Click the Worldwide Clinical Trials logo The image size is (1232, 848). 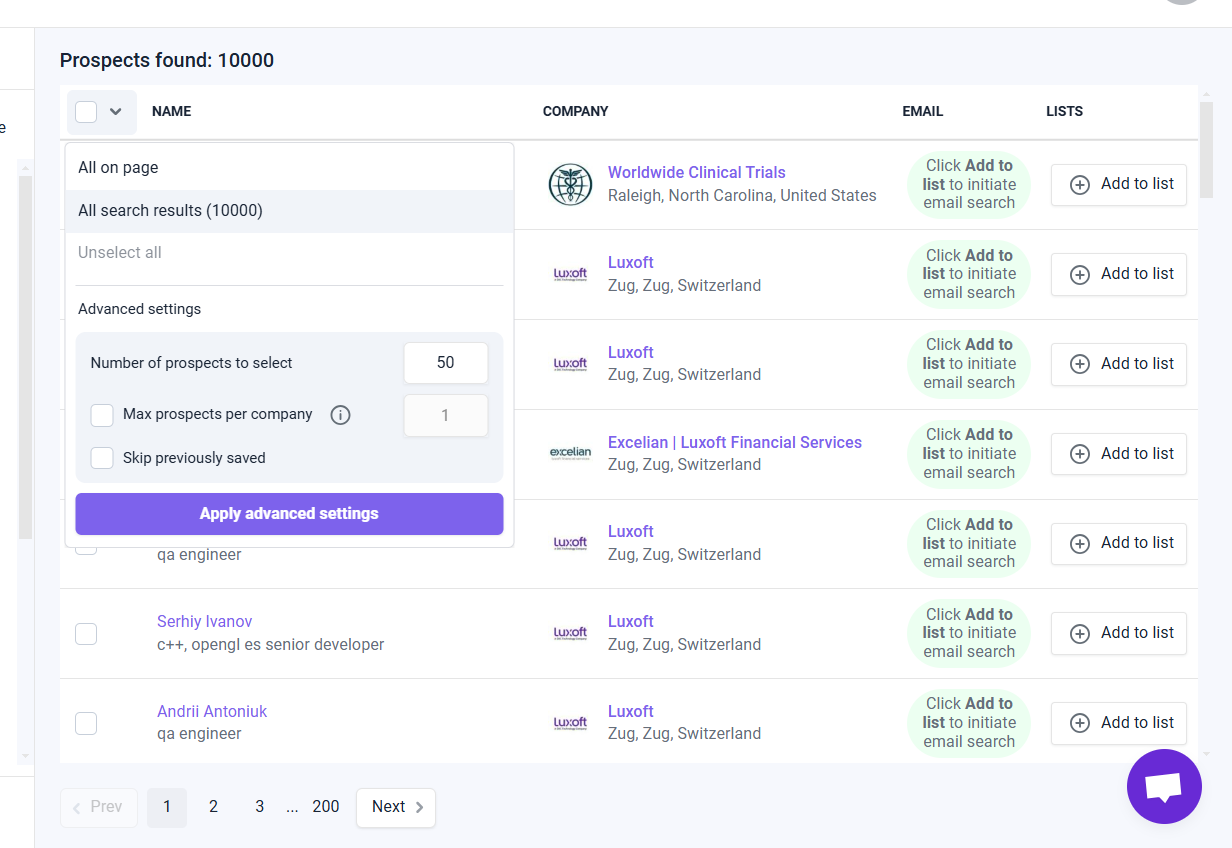pos(570,185)
